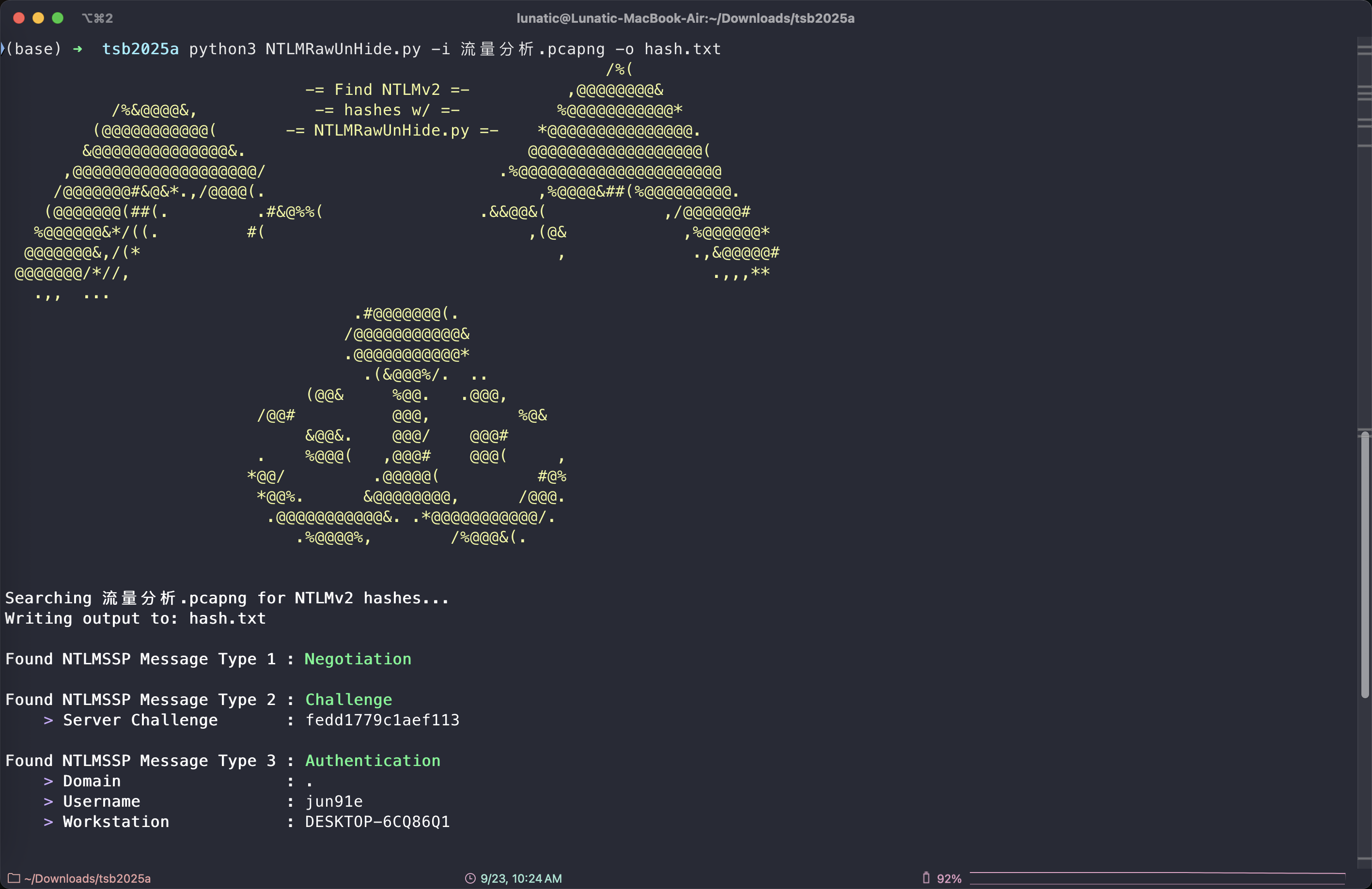Image resolution: width=1372 pixels, height=889 pixels.
Task: Click the ~/Downloads/tsb2025a path in status bar
Action: [87, 879]
